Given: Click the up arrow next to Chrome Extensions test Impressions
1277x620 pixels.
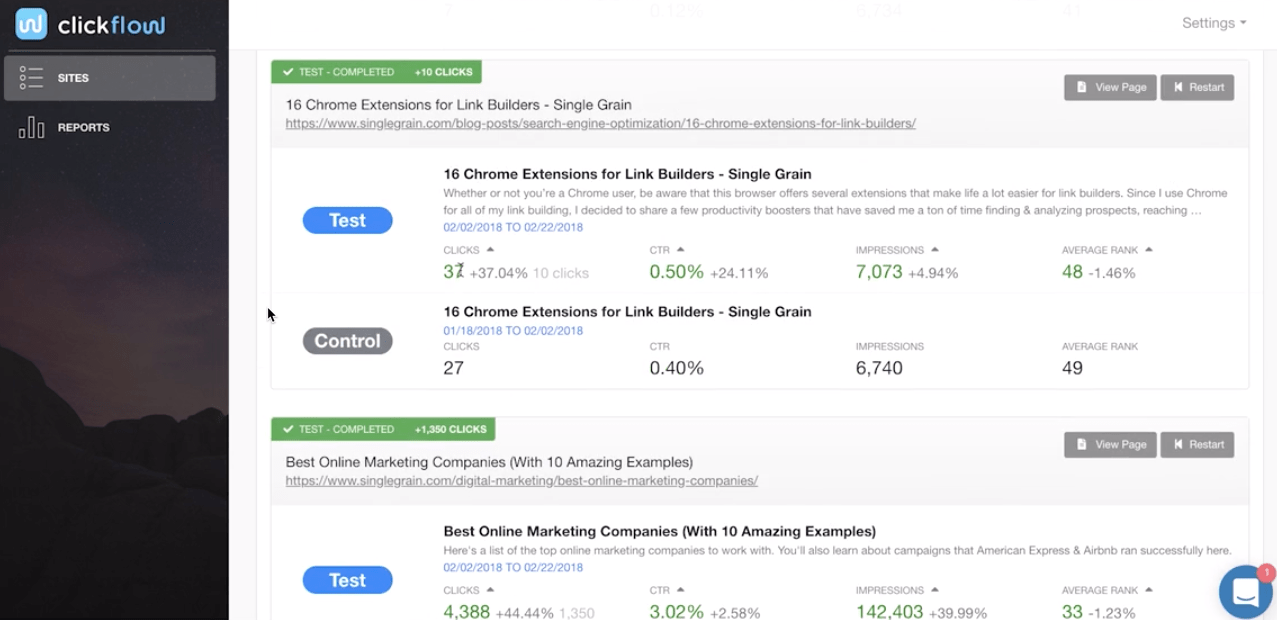Looking at the screenshot, I should [x=935, y=250].
